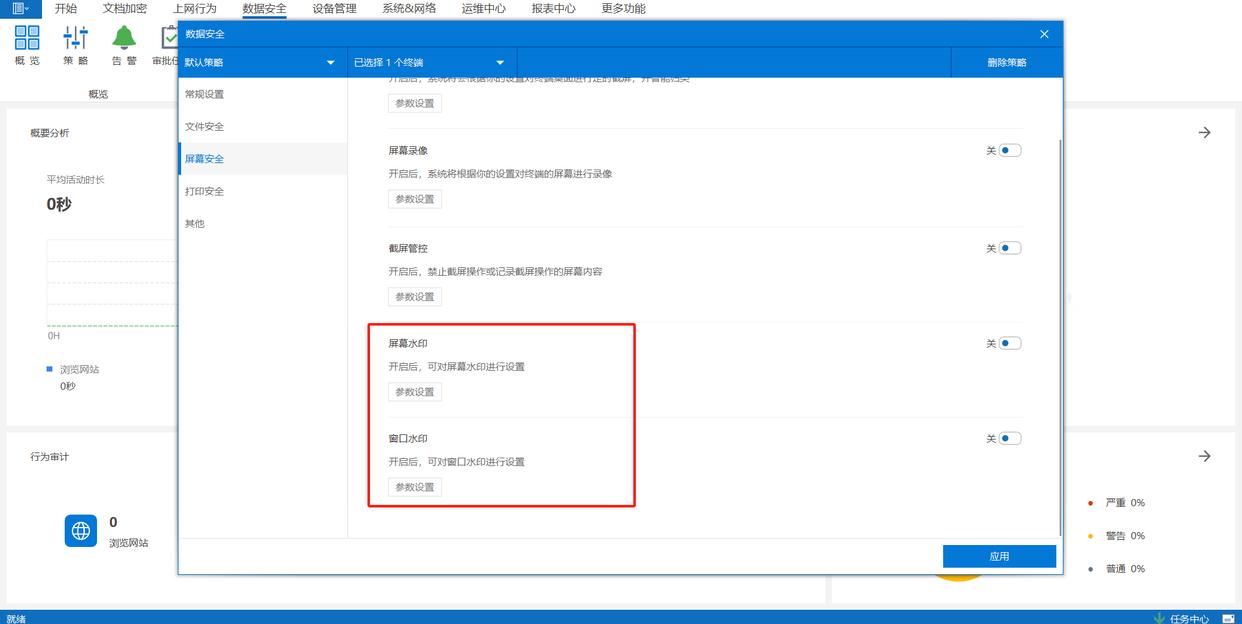The width and height of the screenshot is (1242, 624).
Task: Open the 报表中心 menu tab
Action: [x=553, y=8]
